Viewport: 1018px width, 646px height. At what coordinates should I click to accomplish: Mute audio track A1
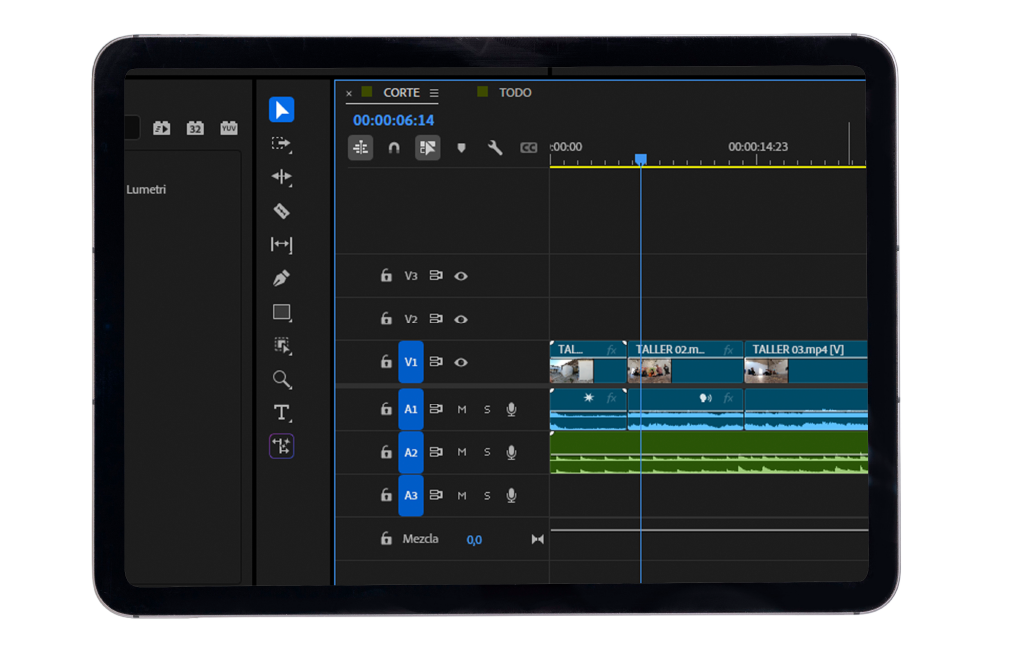coord(462,409)
